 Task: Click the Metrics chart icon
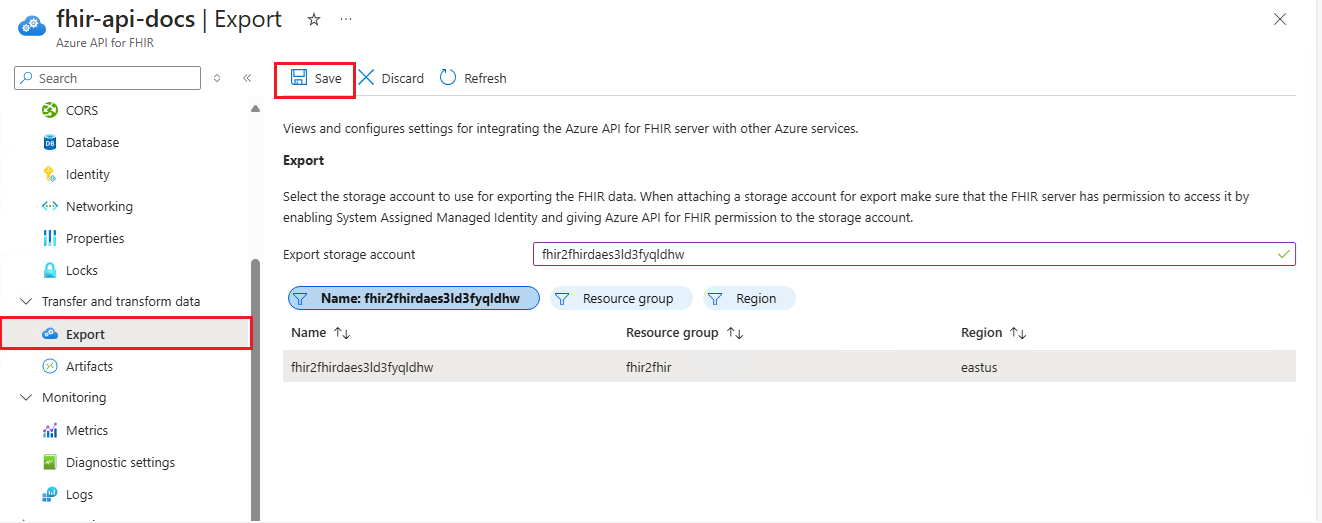tap(50, 430)
